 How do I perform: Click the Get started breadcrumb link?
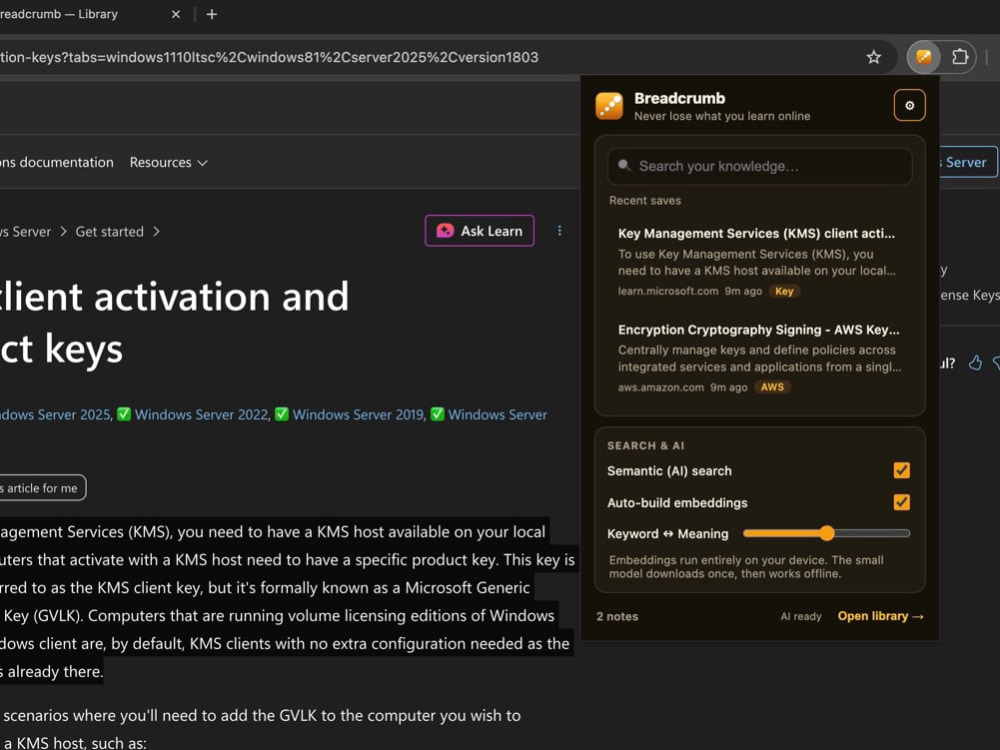110,232
